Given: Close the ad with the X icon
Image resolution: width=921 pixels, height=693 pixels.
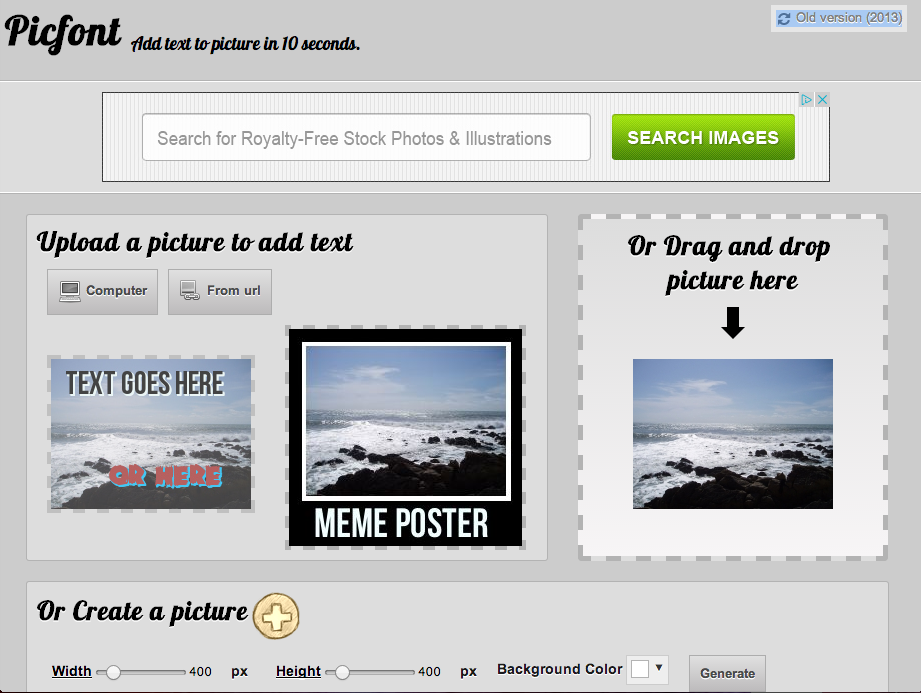Looking at the screenshot, I should 822,100.
